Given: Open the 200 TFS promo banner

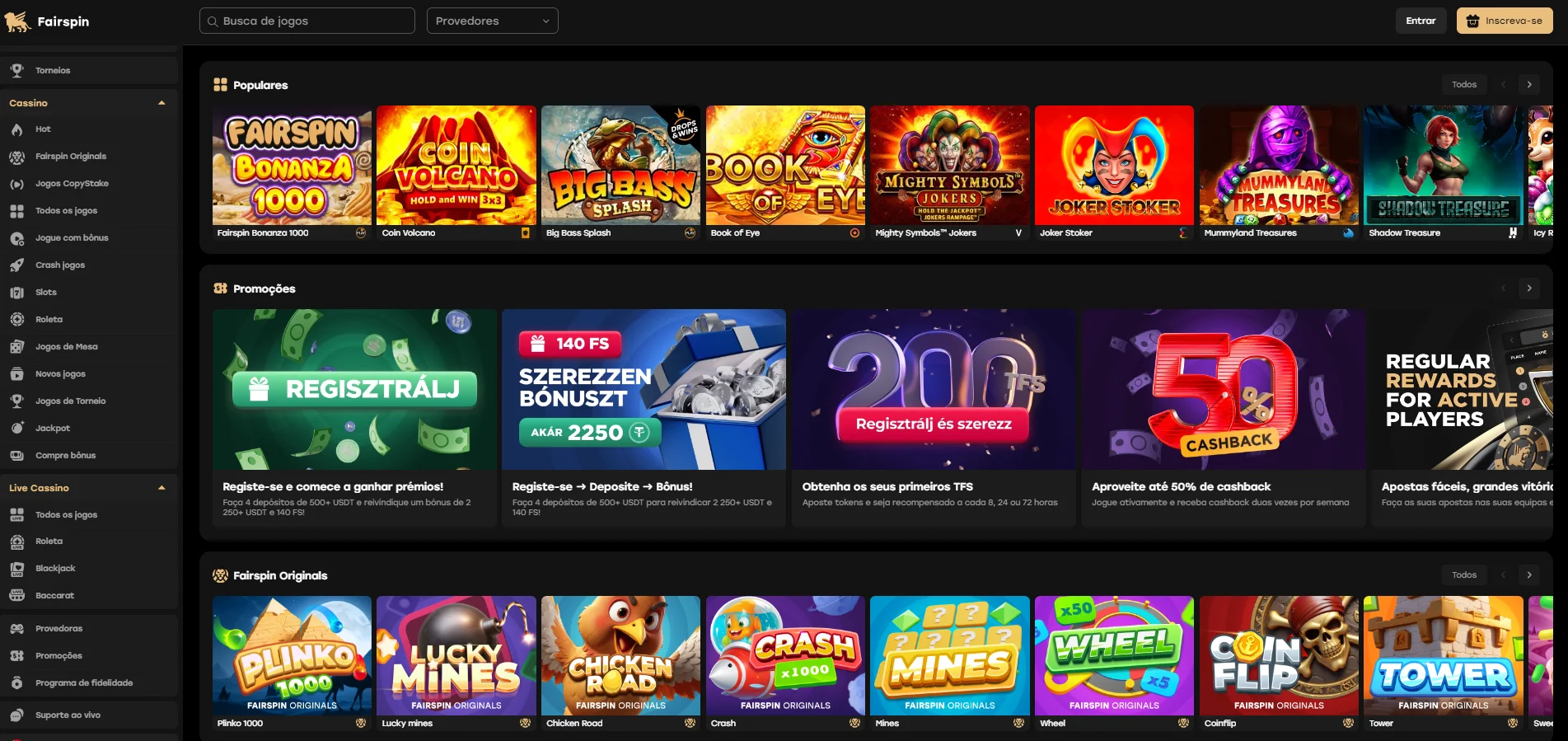Looking at the screenshot, I should 934,389.
